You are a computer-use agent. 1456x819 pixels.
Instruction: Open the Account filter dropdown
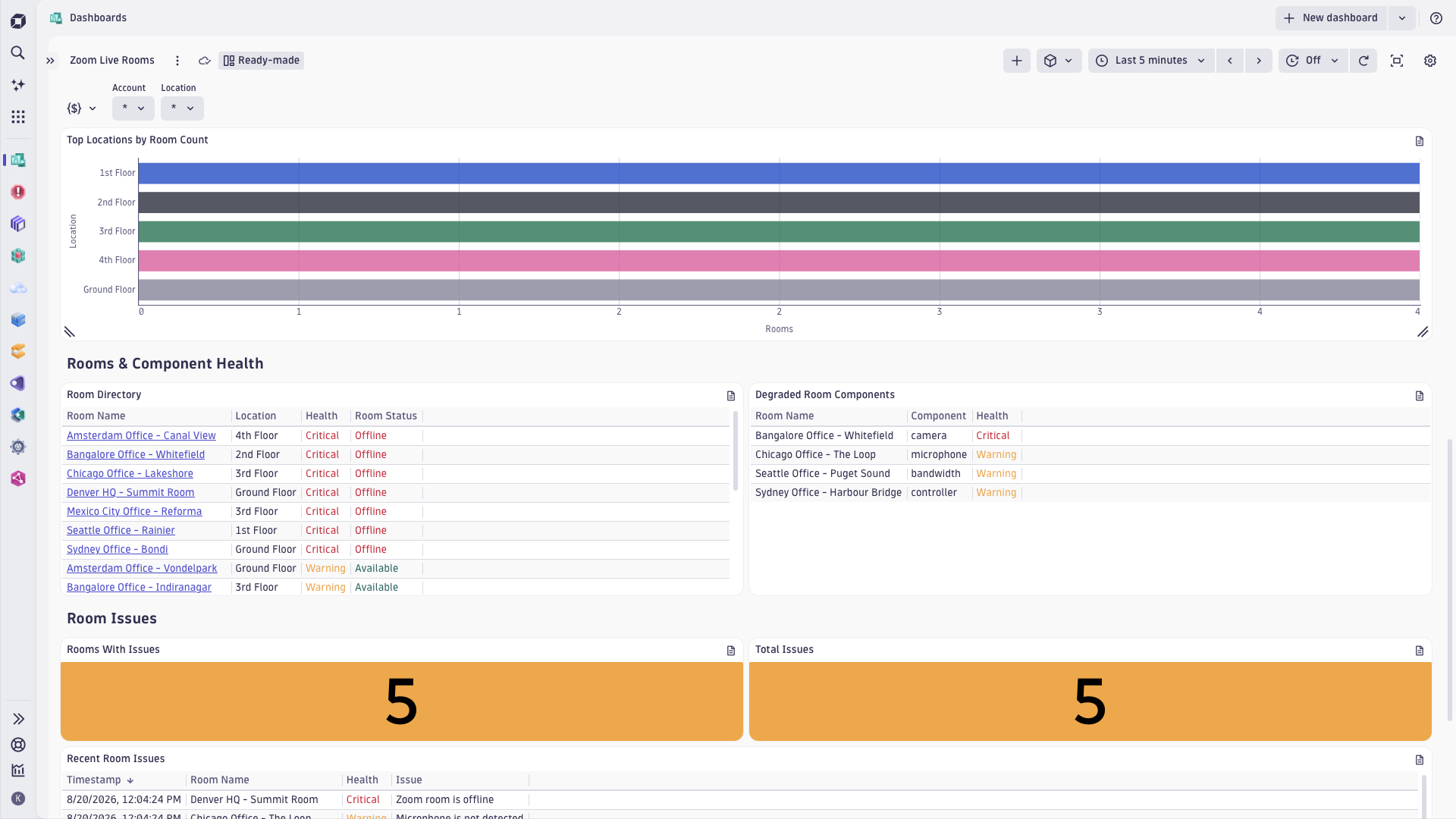tap(133, 108)
